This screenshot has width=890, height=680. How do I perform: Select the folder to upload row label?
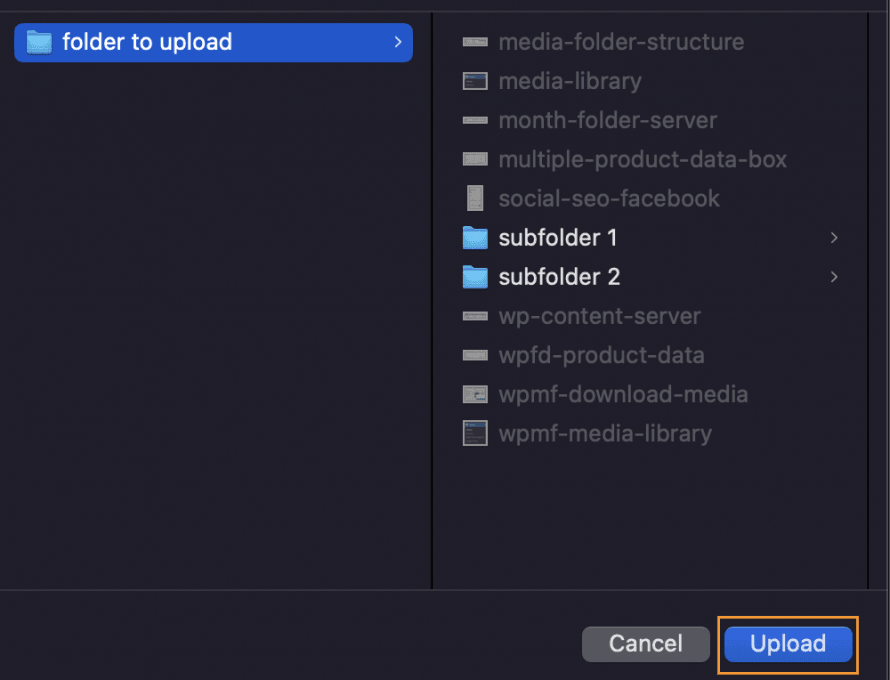pos(147,42)
